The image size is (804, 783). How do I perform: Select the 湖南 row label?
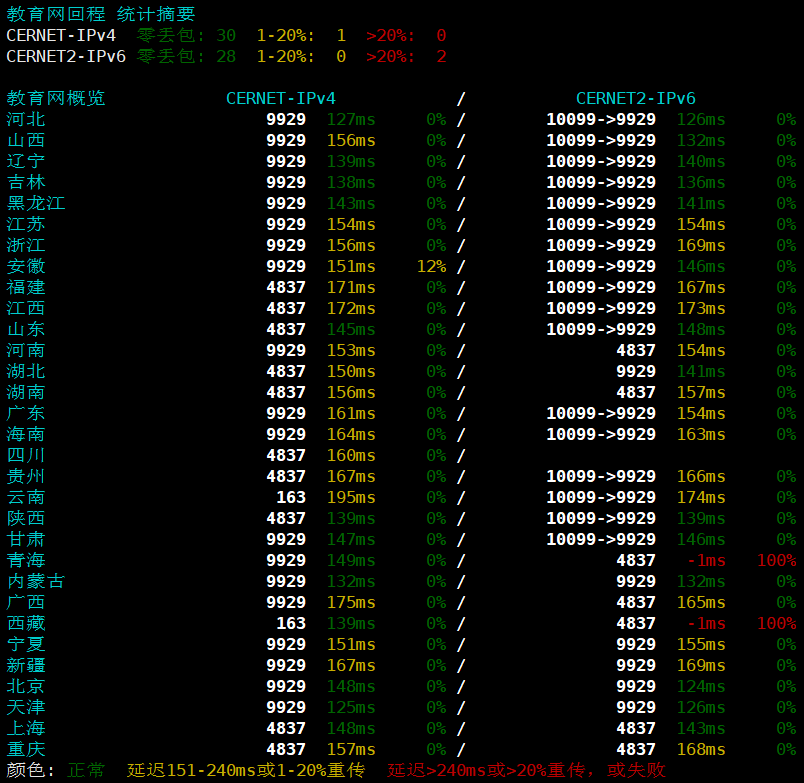pos(26,392)
